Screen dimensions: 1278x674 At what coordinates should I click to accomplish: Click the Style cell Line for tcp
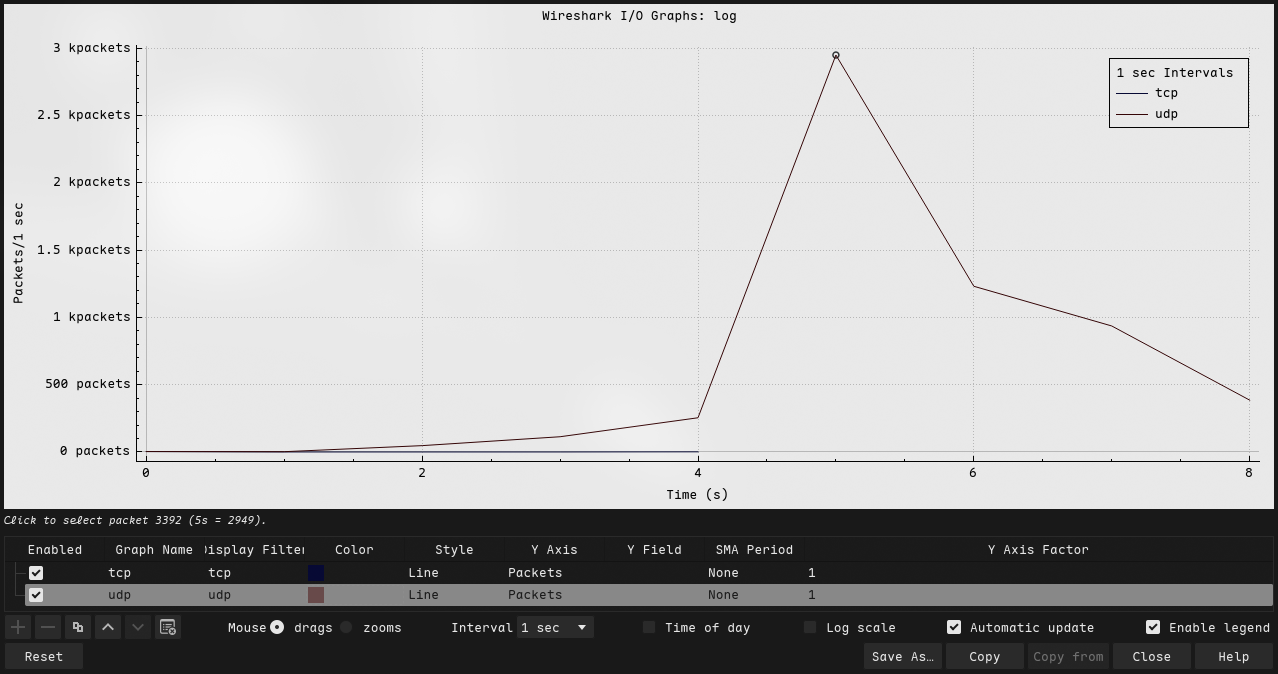423,573
